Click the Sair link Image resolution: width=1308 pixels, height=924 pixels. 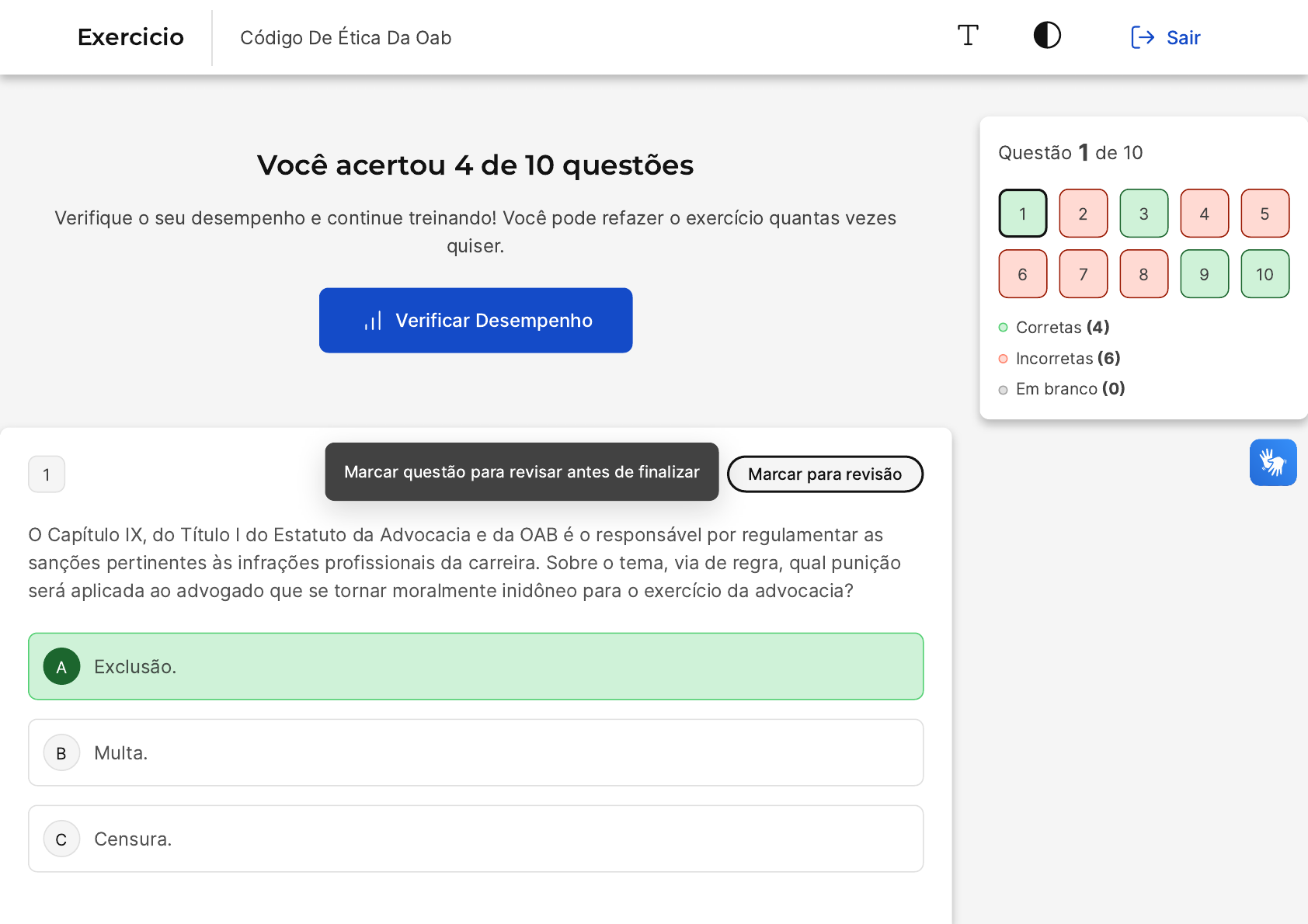1183,37
